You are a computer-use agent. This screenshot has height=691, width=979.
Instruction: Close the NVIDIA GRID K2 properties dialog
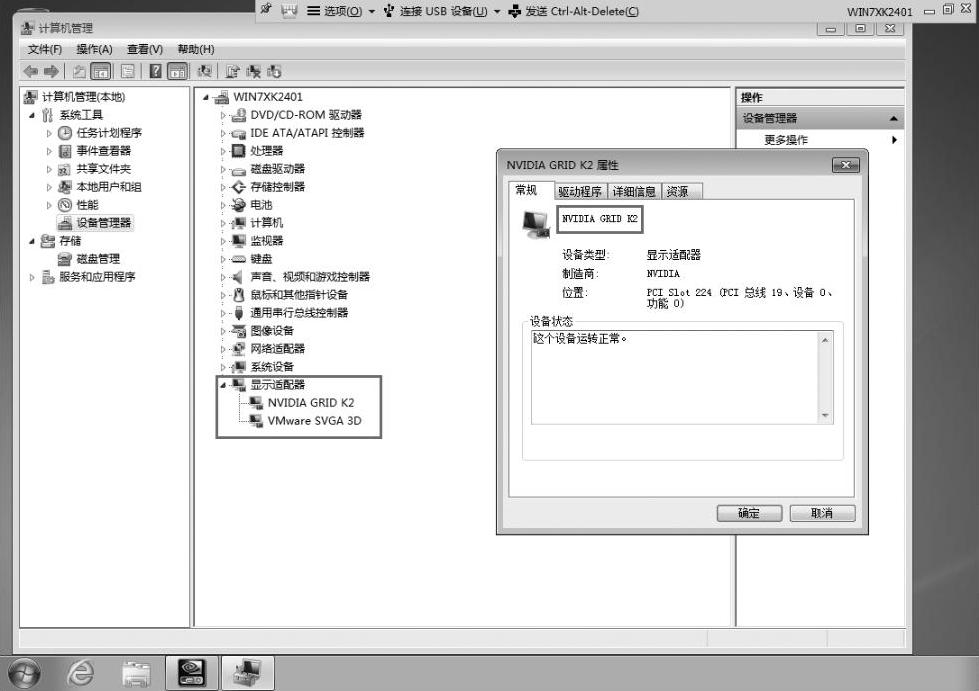[x=846, y=165]
